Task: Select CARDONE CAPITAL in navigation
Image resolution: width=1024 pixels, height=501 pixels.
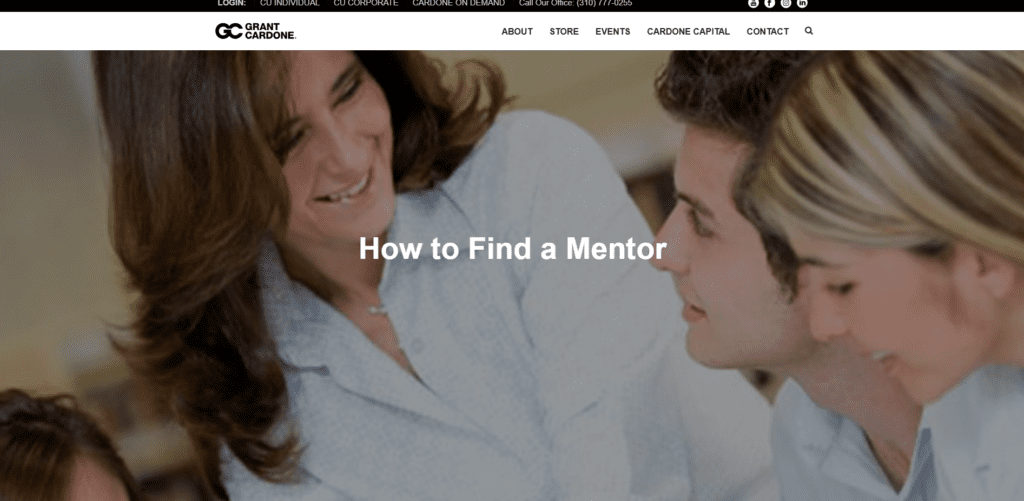Action: (688, 31)
